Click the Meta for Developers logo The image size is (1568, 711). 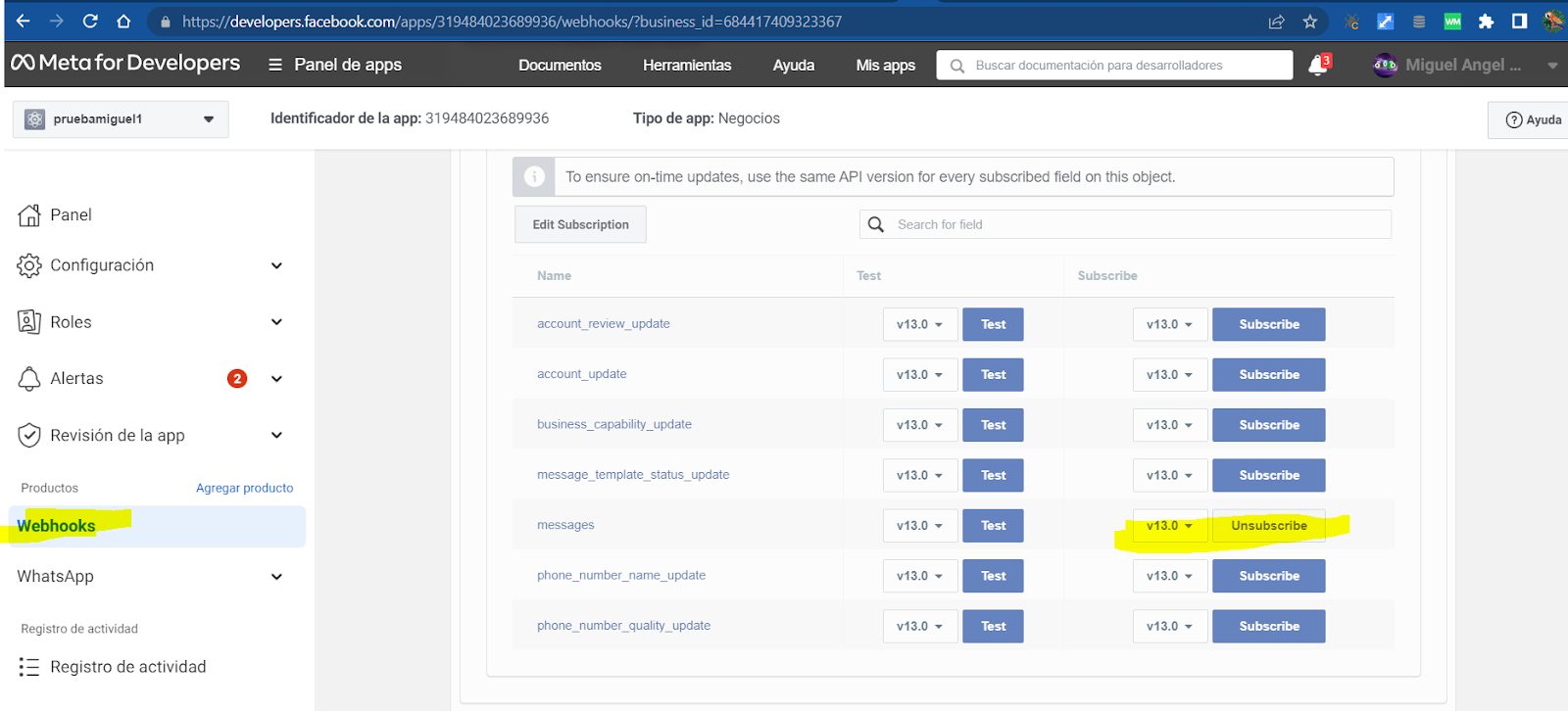point(125,63)
